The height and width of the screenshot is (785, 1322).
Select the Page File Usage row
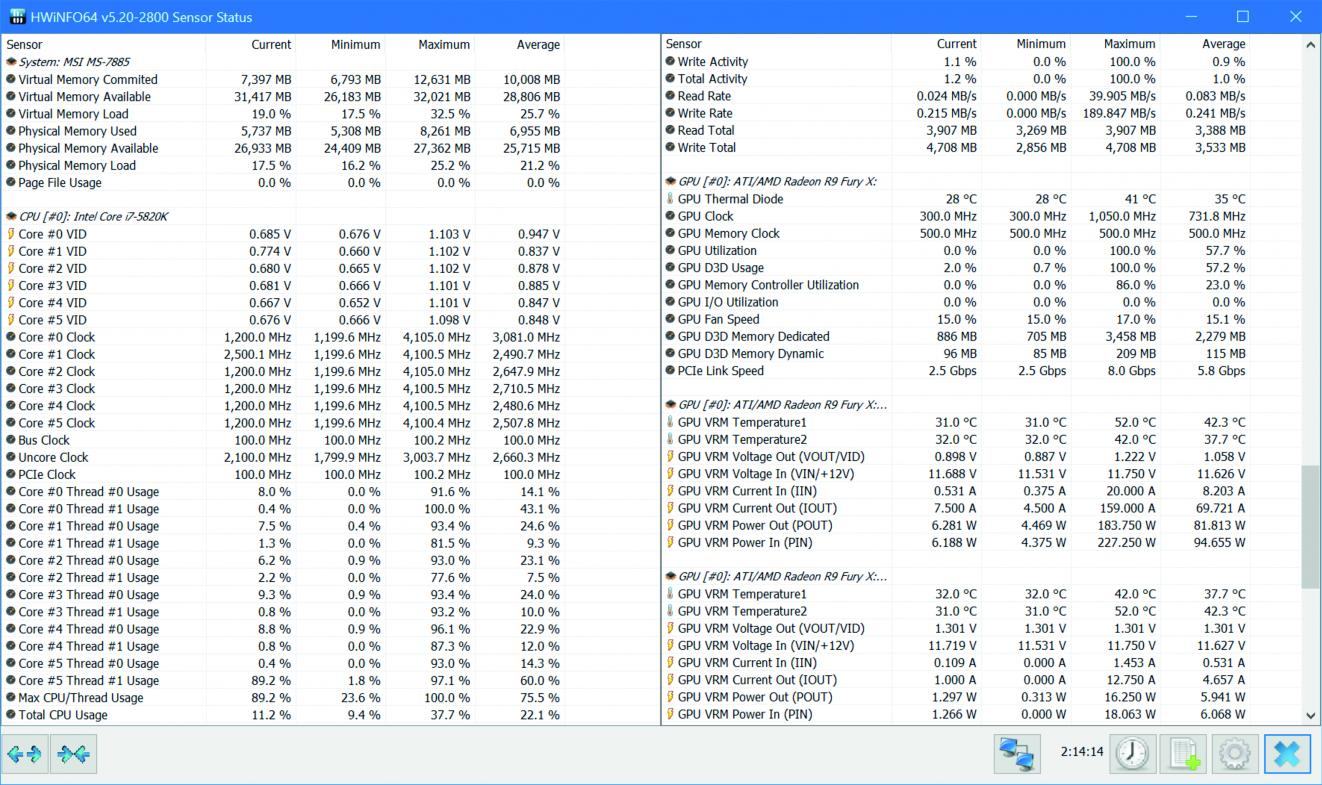click(x=282, y=183)
